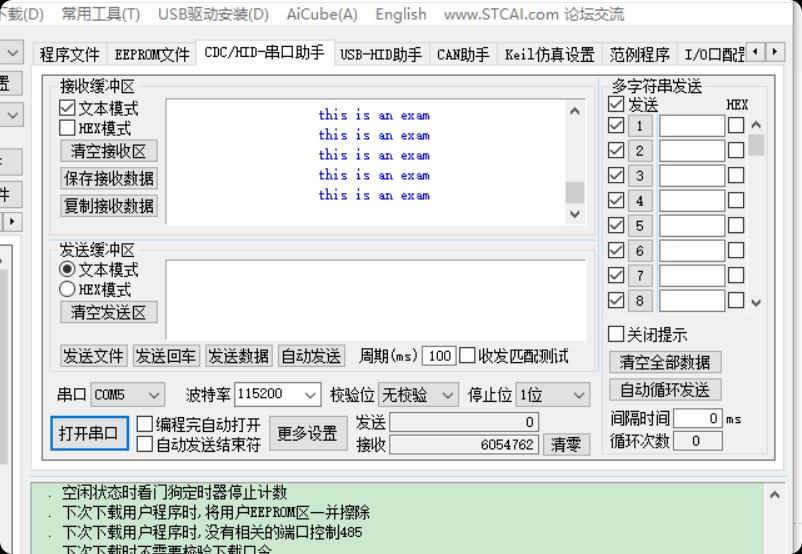Switch to the USB-HID助手 tab
This screenshot has width=802, height=554.
pos(380,54)
